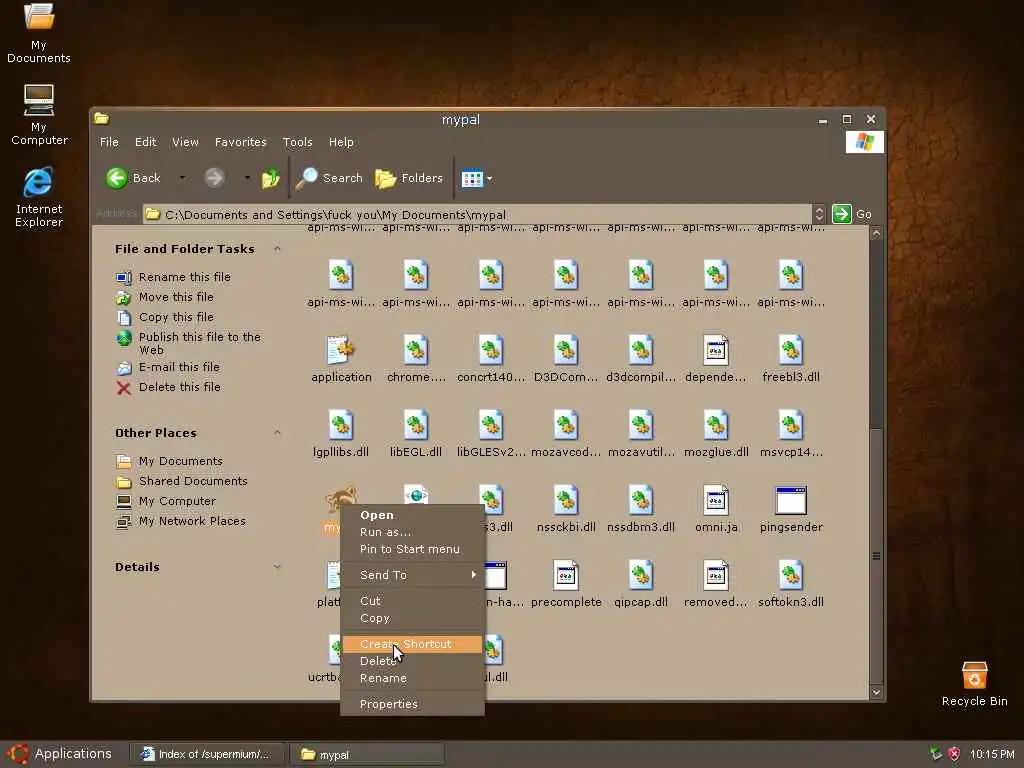Open Recycle Bin desktop icon
This screenshot has height=768, width=1024.
(974, 684)
